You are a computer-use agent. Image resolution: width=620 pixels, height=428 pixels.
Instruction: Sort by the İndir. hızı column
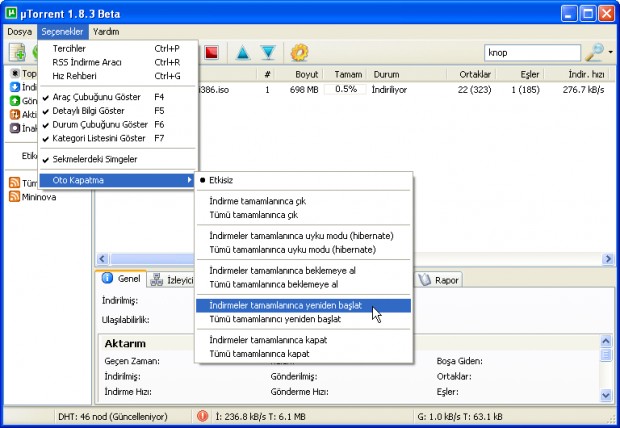pos(577,74)
